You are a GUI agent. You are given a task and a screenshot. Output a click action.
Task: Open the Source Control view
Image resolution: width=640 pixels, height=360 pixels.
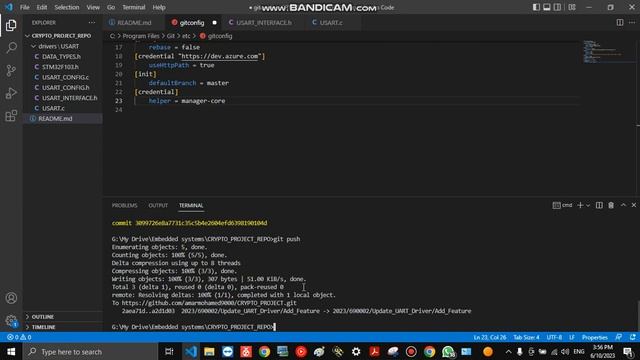click(x=11, y=71)
